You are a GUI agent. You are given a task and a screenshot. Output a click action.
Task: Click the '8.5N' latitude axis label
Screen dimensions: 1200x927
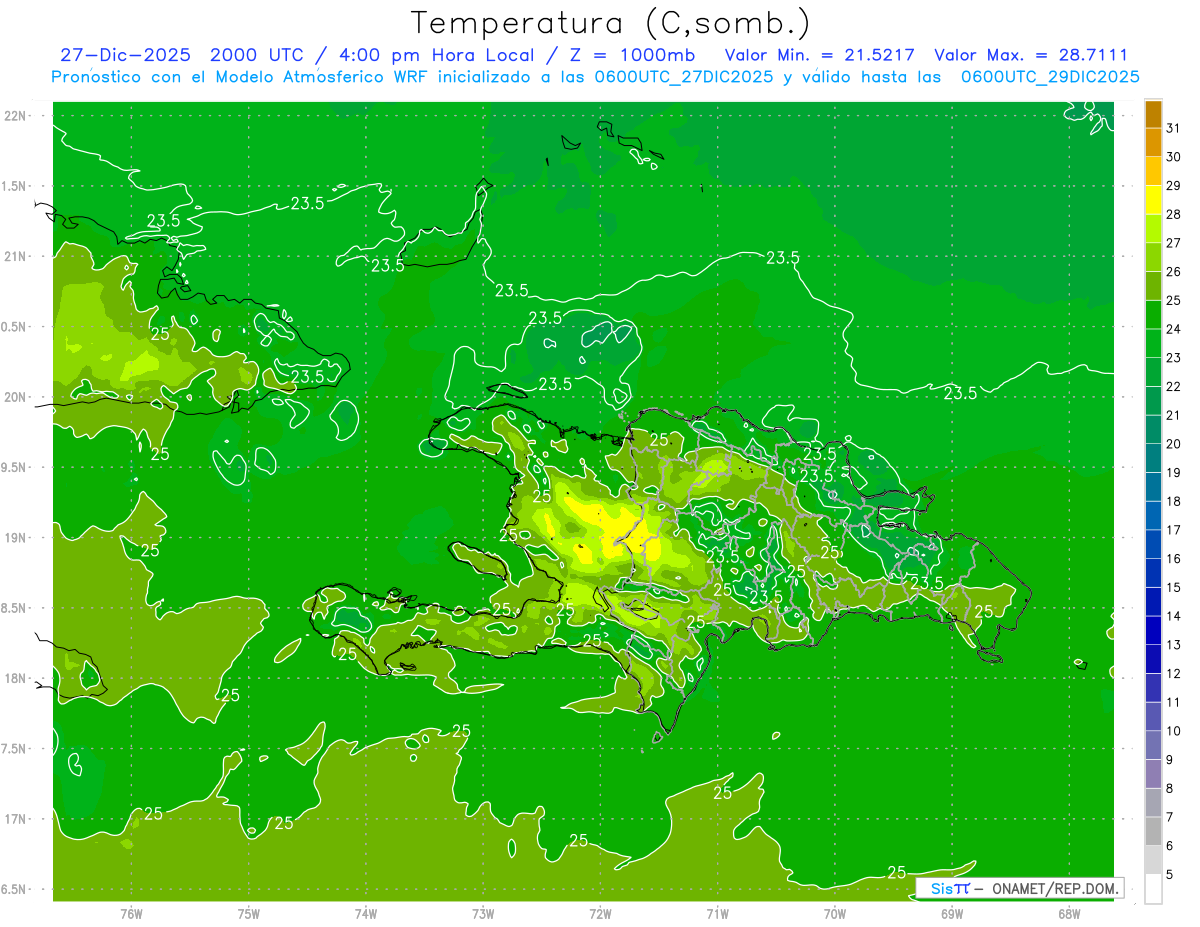(x=15, y=608)
